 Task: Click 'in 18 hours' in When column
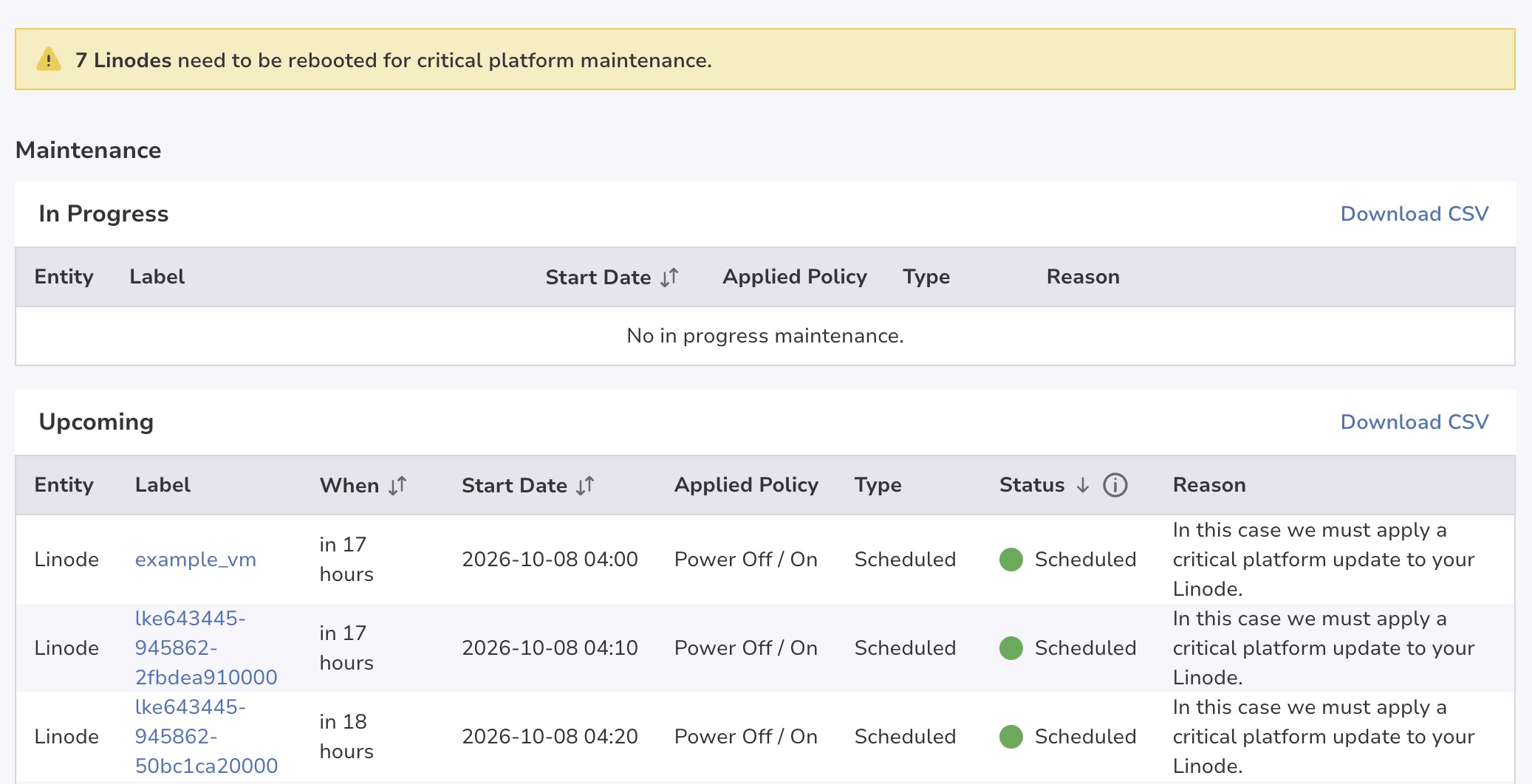346,737
